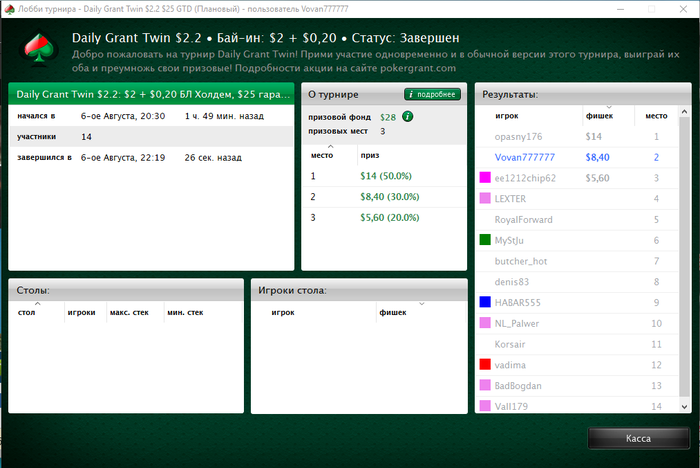Sort prize table by место header
Viewport: 700px width, 468px height.
click(x=322, y=155)
